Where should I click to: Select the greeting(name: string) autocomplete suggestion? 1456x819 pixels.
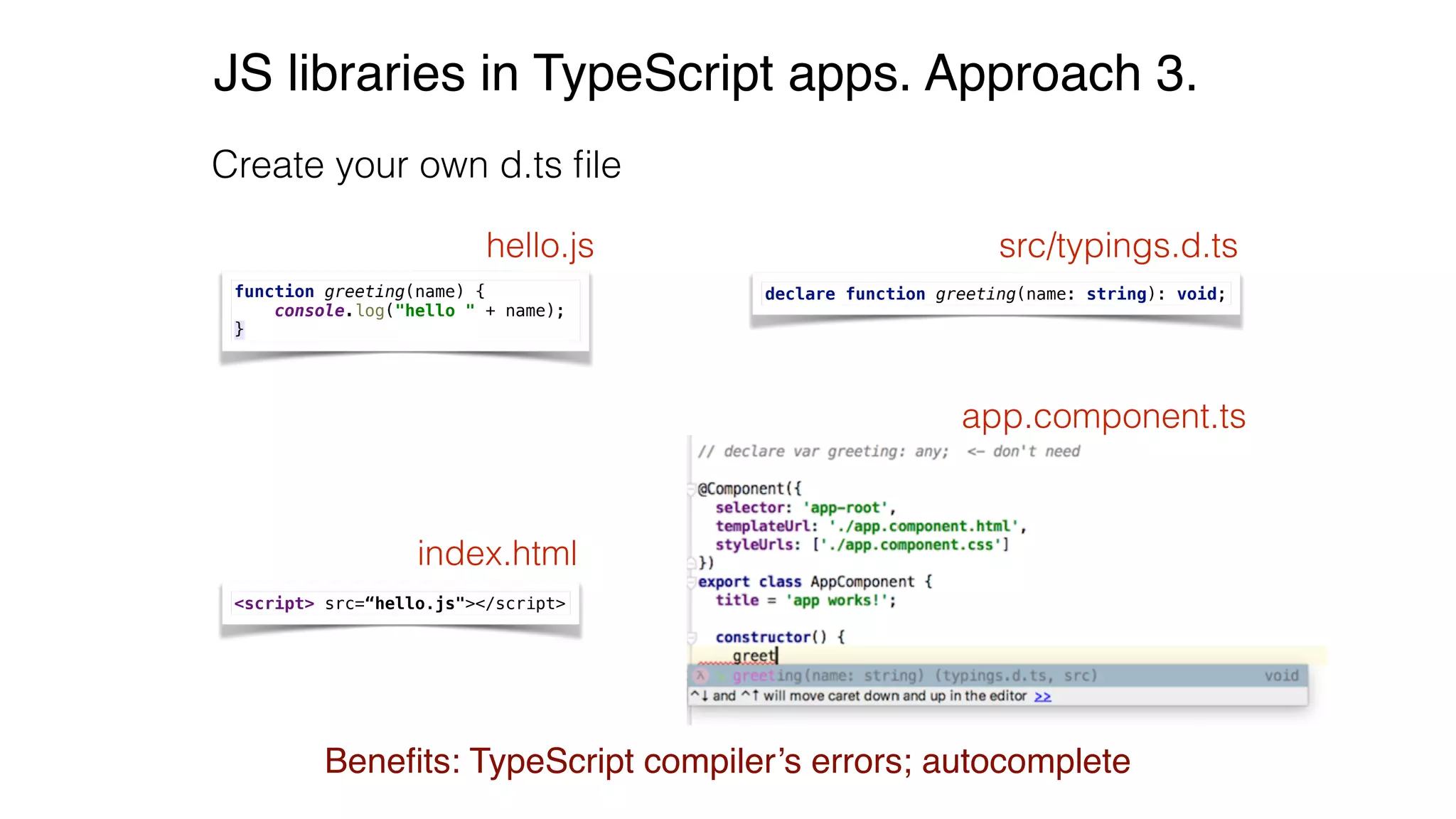997,675
